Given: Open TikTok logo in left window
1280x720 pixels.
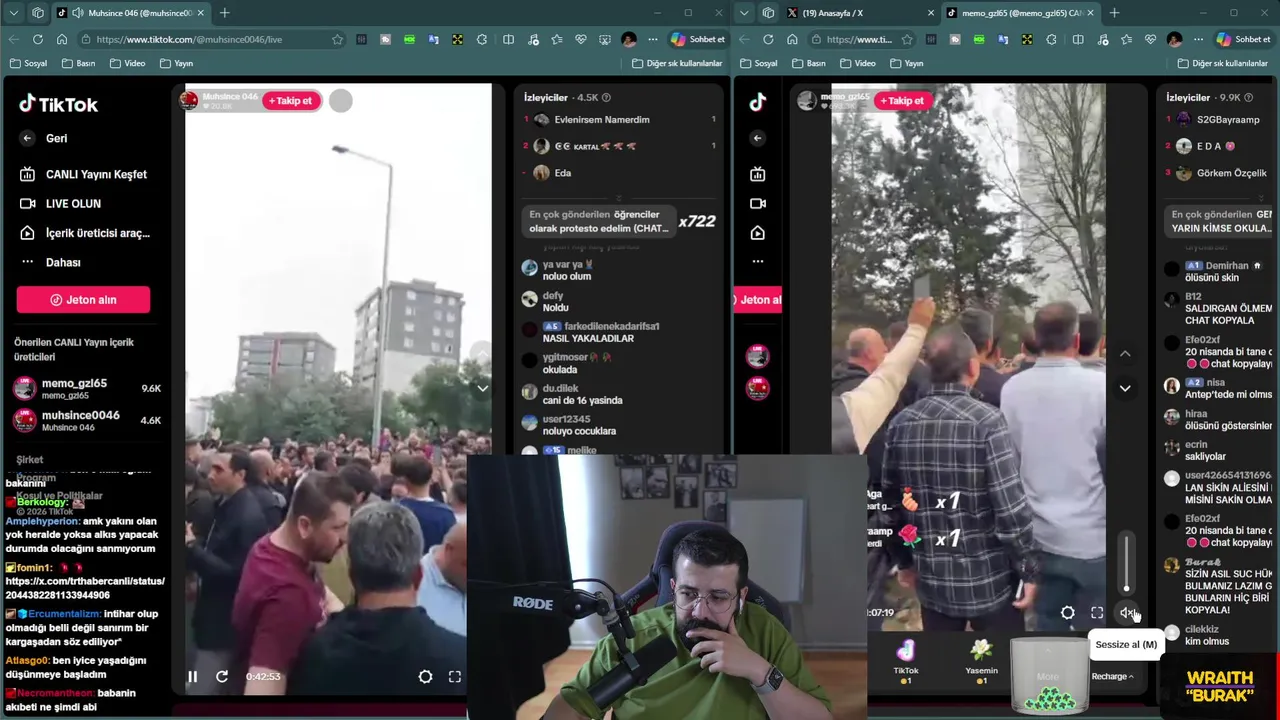Looking at the screenshot, I should 58,104.
